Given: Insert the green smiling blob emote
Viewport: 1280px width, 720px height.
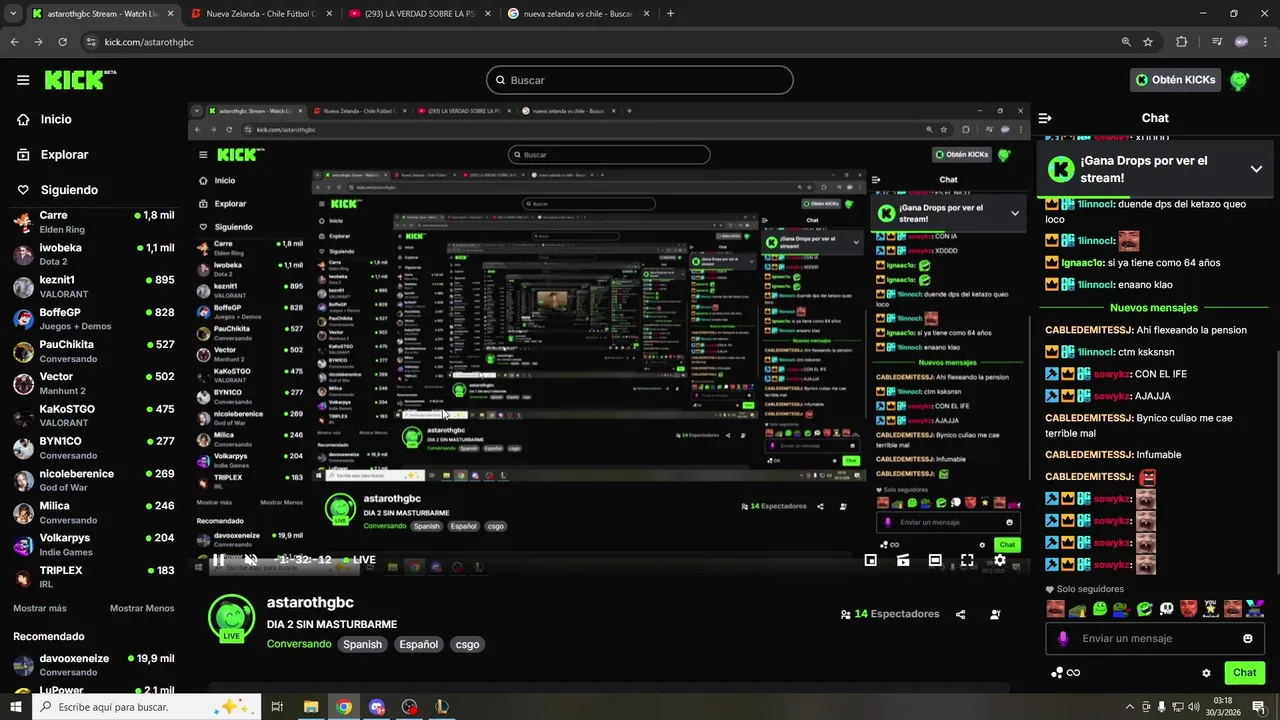Looking at the screenshot, I should pos(1100,608).
